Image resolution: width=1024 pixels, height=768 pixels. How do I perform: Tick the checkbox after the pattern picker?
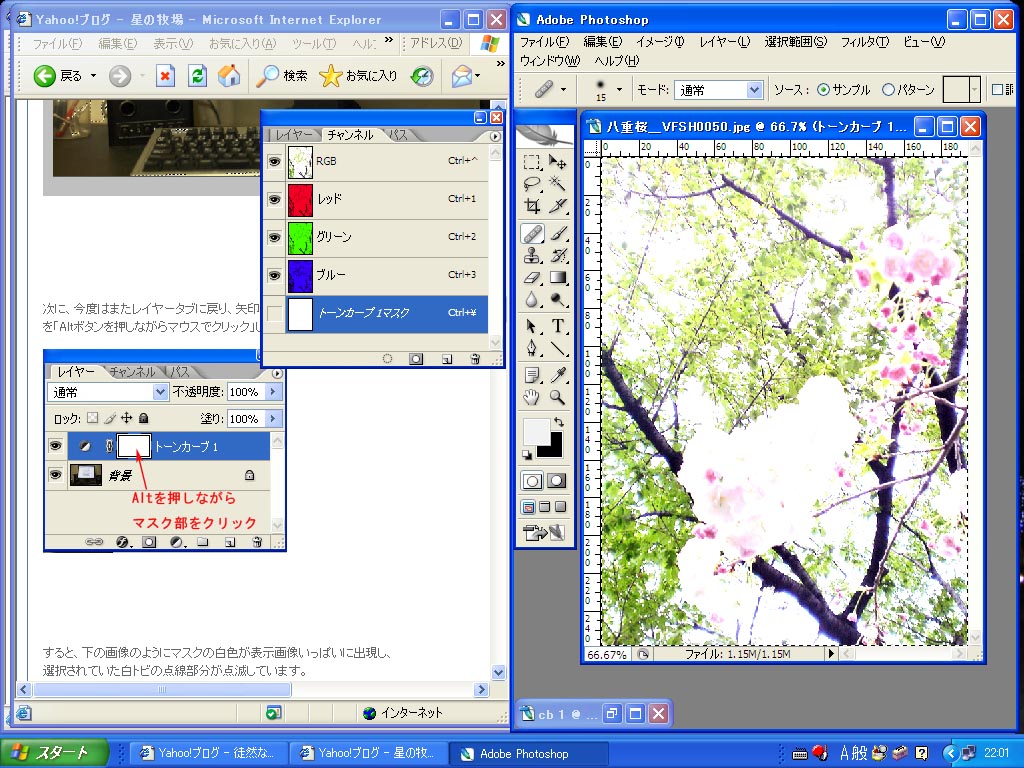997,89
